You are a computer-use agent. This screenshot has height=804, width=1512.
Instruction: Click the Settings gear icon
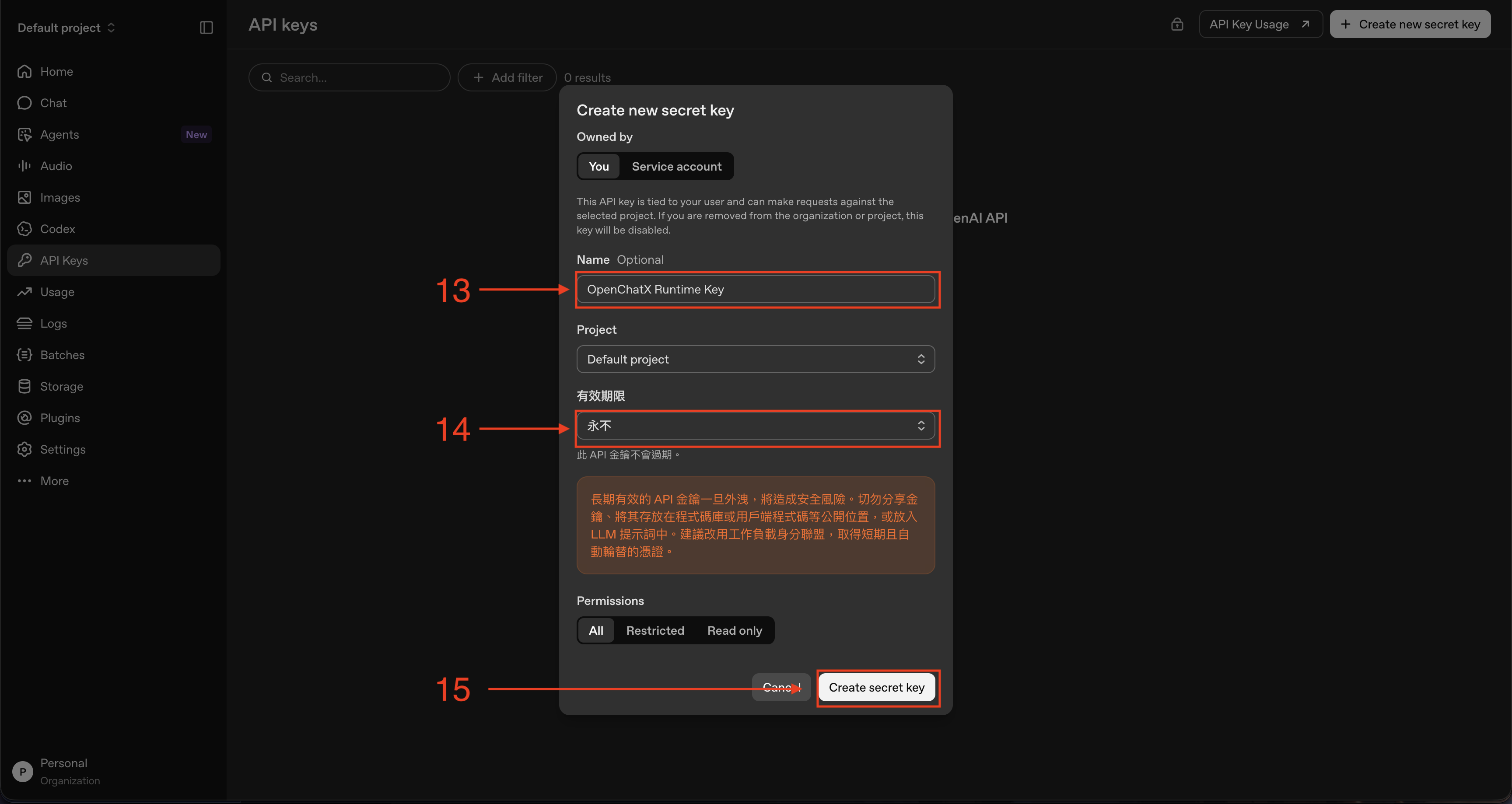coord(24,450)
